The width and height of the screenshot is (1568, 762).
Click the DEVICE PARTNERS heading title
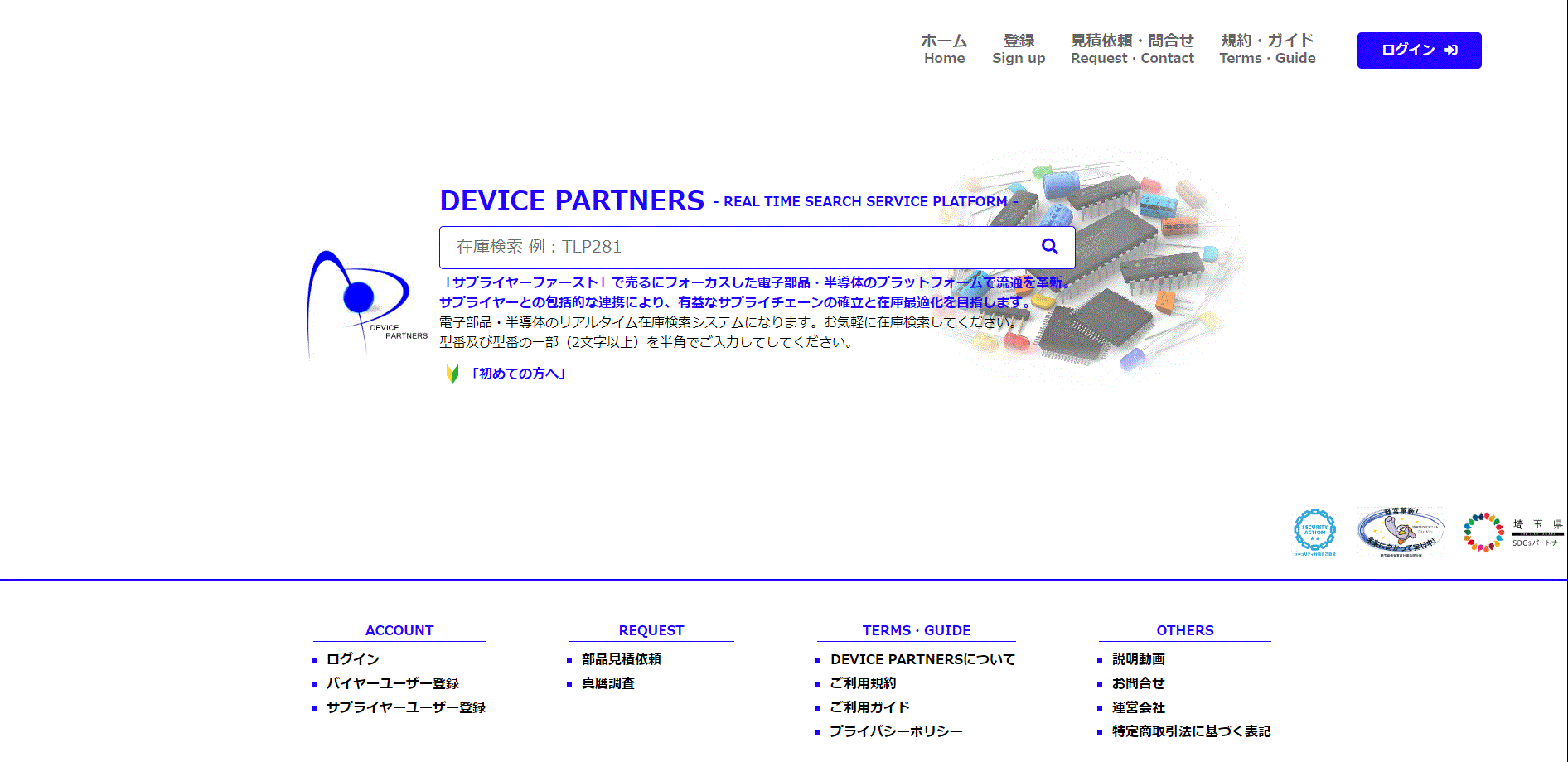pos(572,200)
